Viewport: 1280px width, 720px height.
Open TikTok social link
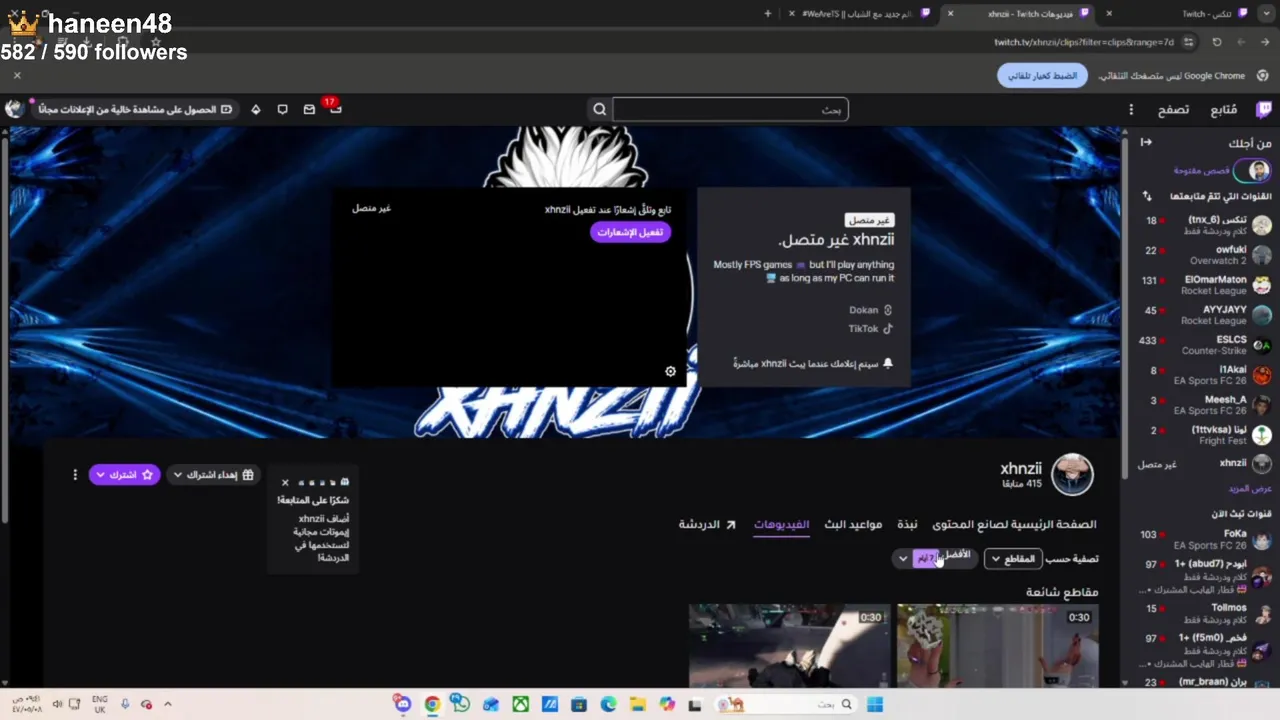[870, 328]
